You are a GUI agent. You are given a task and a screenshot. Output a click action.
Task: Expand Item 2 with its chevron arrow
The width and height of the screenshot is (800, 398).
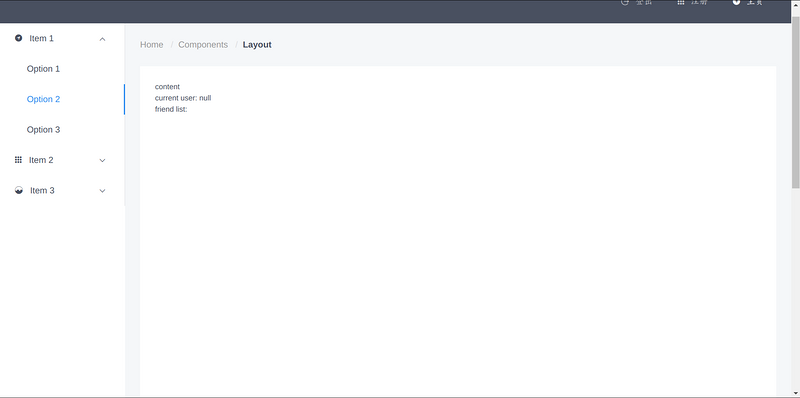[102, 160]
